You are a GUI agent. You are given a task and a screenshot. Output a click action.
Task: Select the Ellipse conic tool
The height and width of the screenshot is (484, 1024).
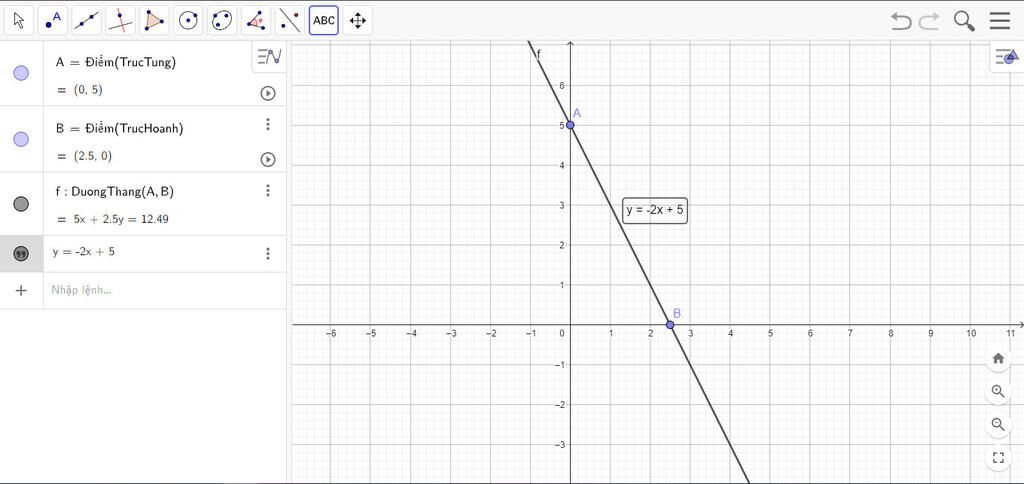click(223, 21)
